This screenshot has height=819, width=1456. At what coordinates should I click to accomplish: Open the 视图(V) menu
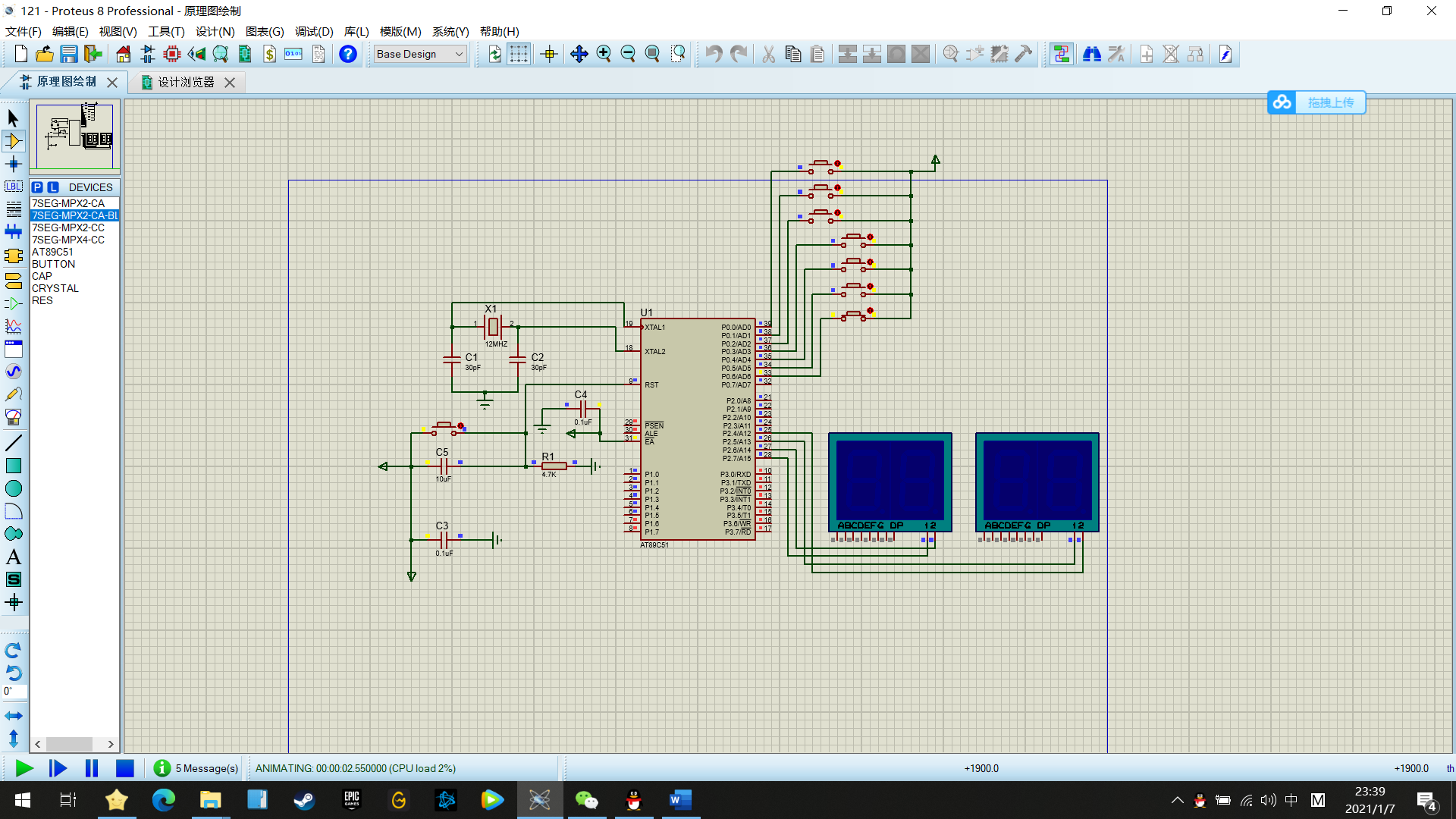click(118, 31)
